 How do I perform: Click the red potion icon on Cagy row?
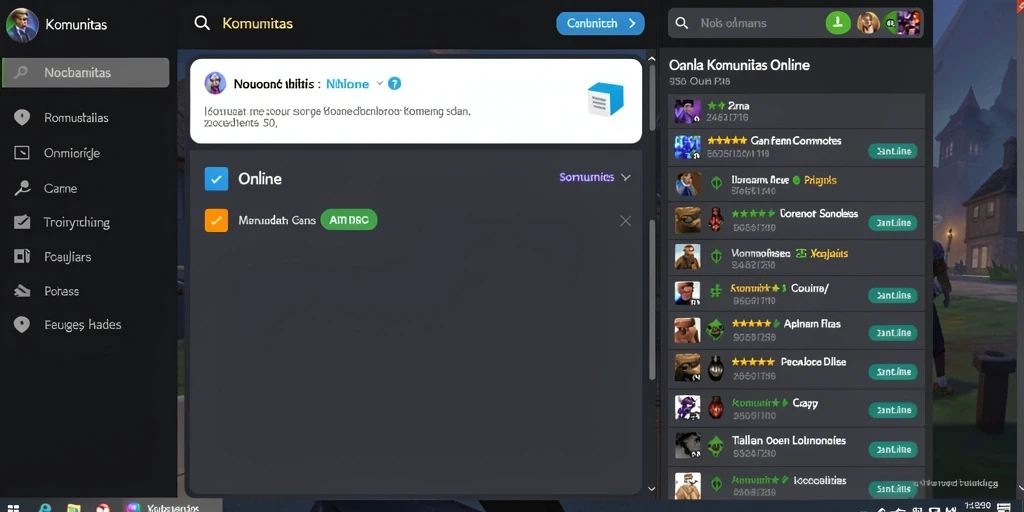click(x=716, y=408)
